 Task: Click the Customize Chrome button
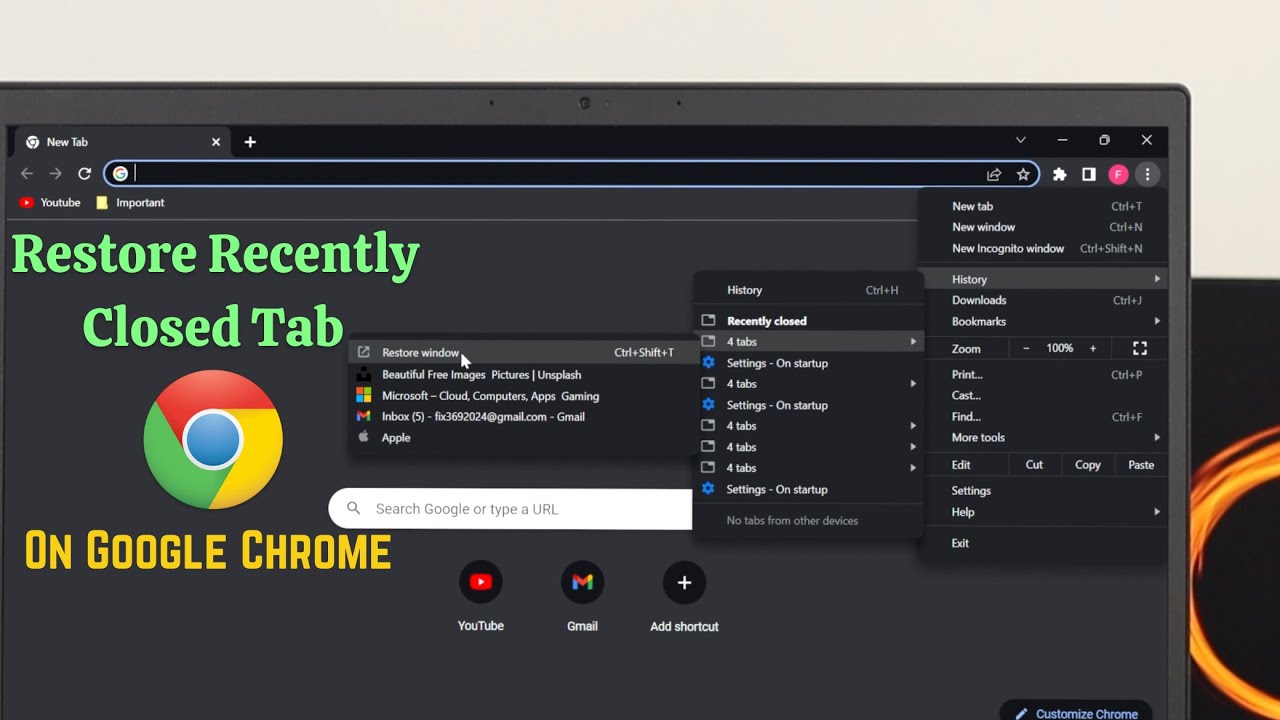pyautogui.click(x=1076, y=713)
